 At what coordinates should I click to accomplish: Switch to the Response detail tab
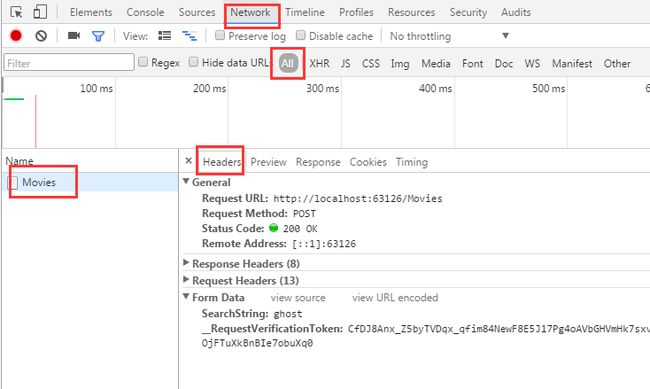click(x=318, y=162)
